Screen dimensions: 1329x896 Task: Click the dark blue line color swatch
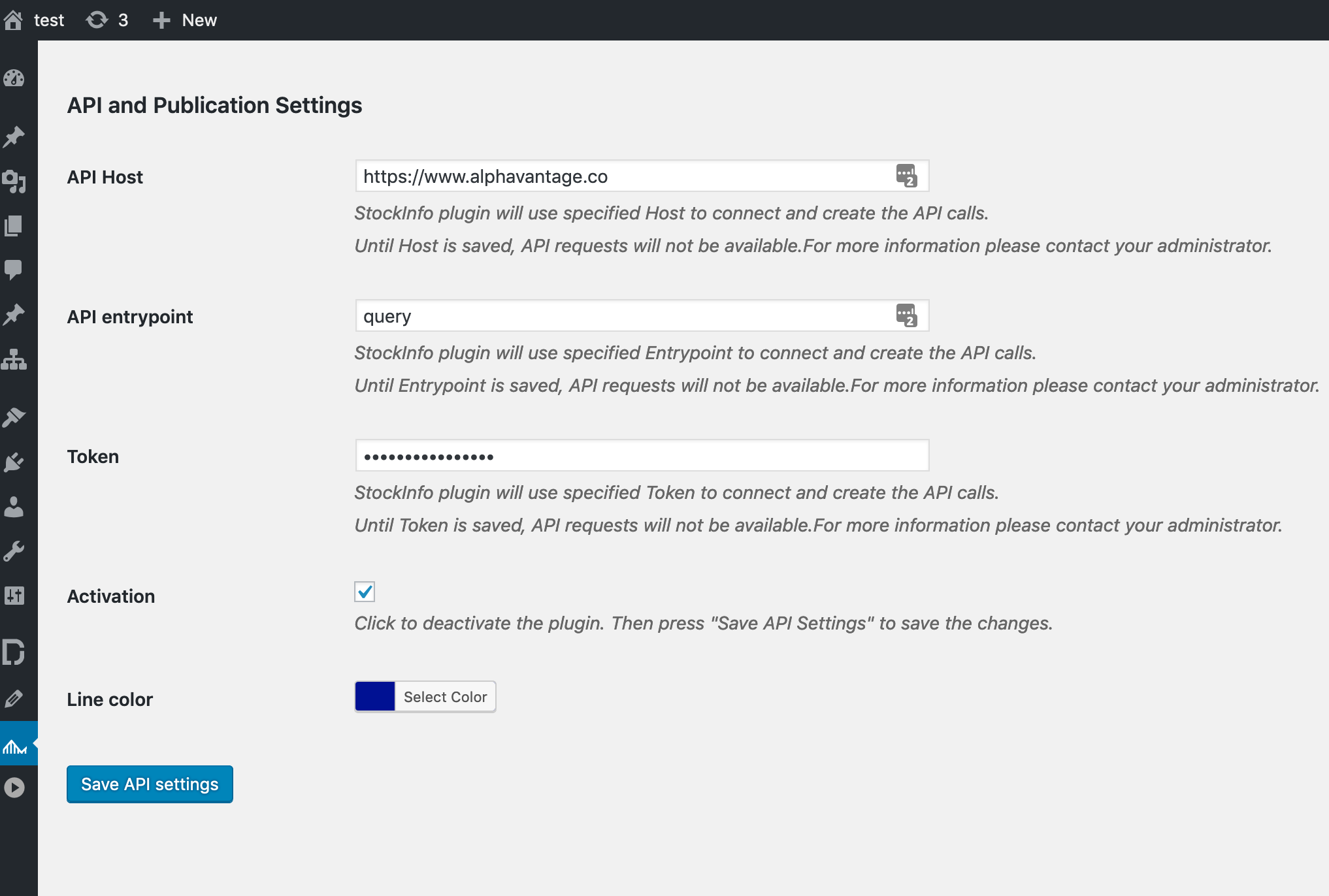(x=375, y=696)
